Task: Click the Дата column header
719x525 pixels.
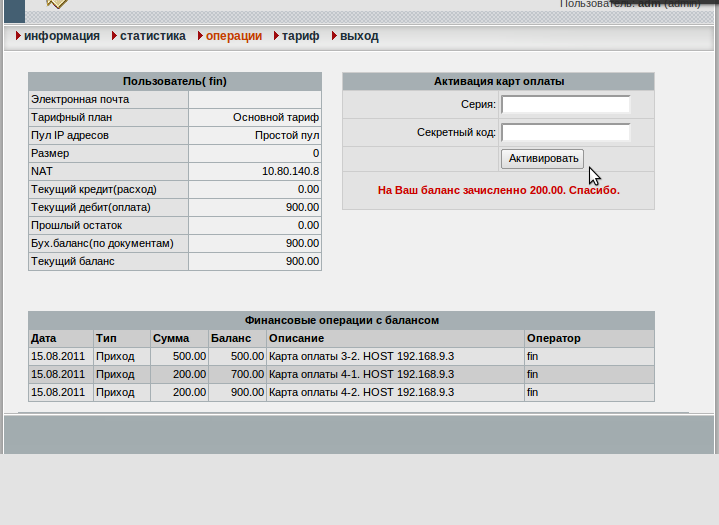Action: pyautogui.click(x=44, y=338)
